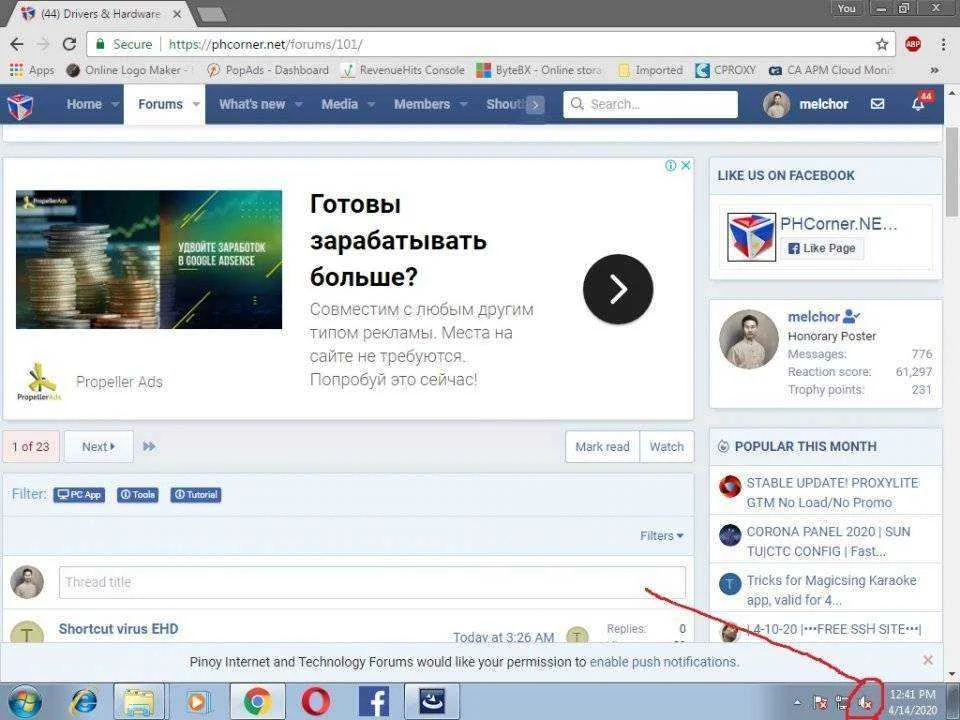
Task: Click the black arrow button in the ad
Action: coord(618,289)
